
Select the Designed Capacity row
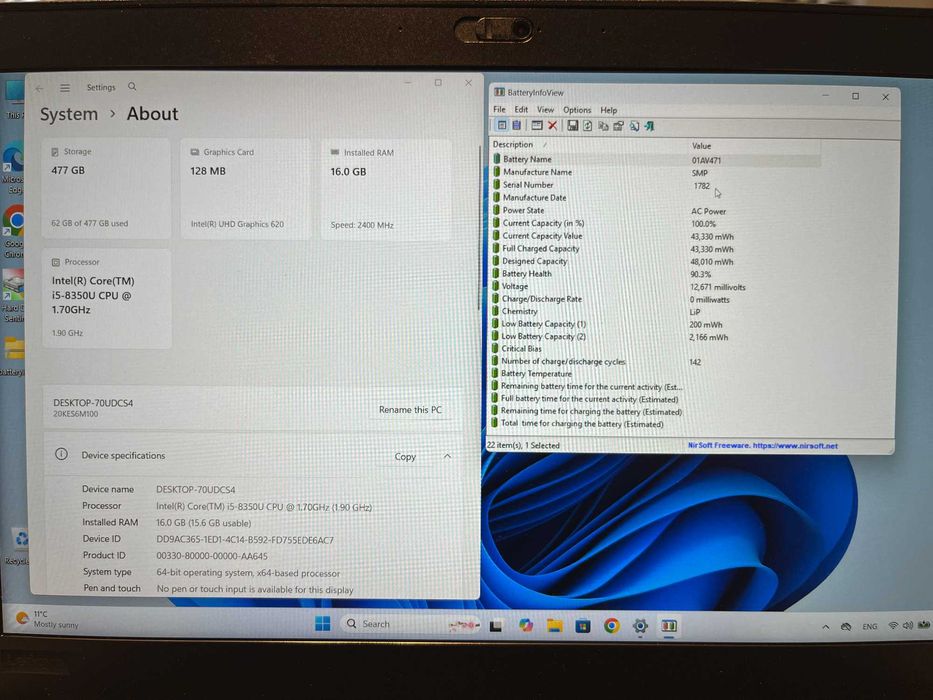coord(656,261)
